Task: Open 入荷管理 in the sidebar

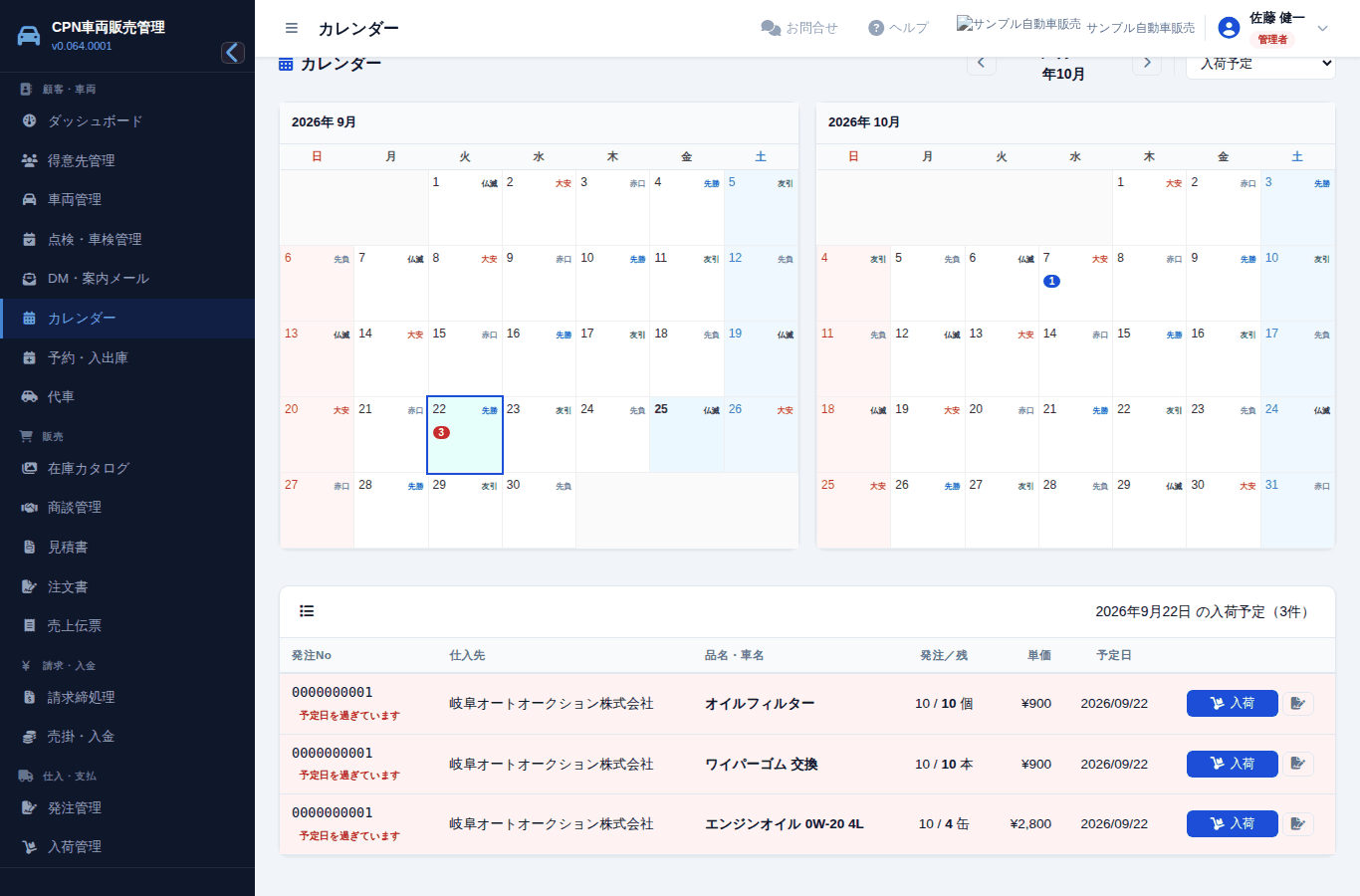Action: pos(127,847)
